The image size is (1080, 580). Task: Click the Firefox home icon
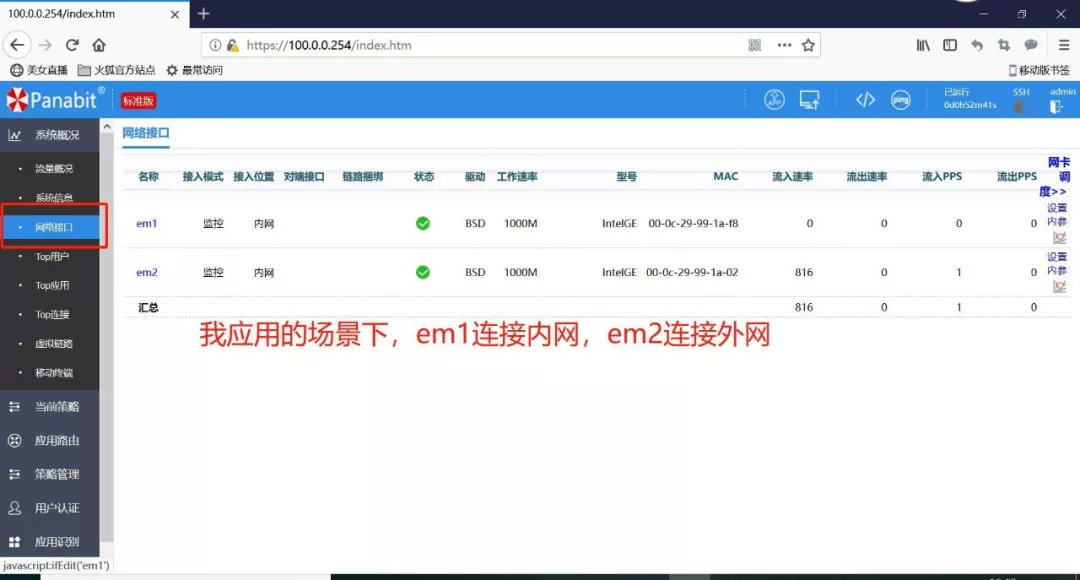pos(98,45)
